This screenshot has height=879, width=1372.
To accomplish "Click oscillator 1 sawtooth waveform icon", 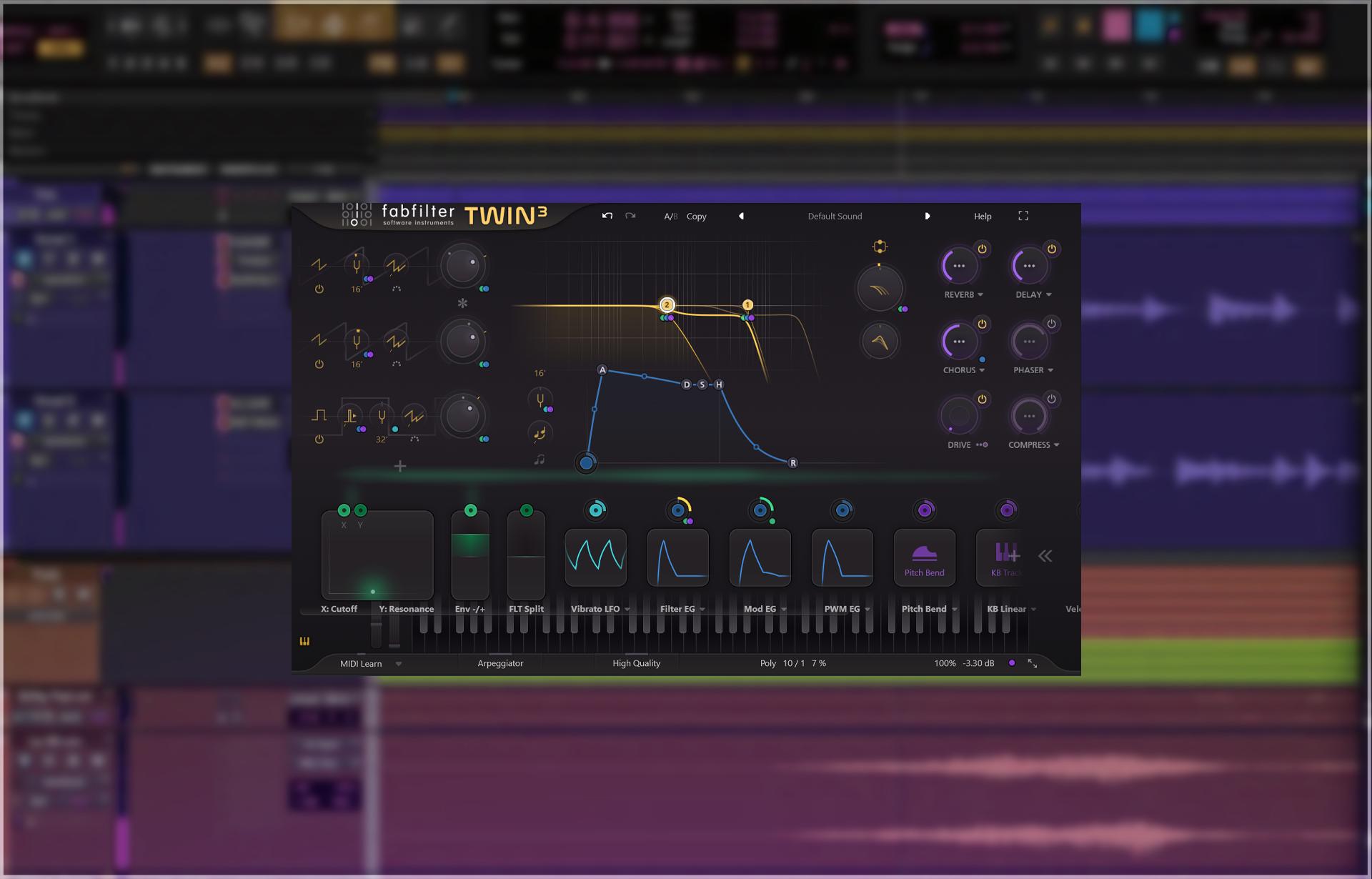I will (319, 265).
